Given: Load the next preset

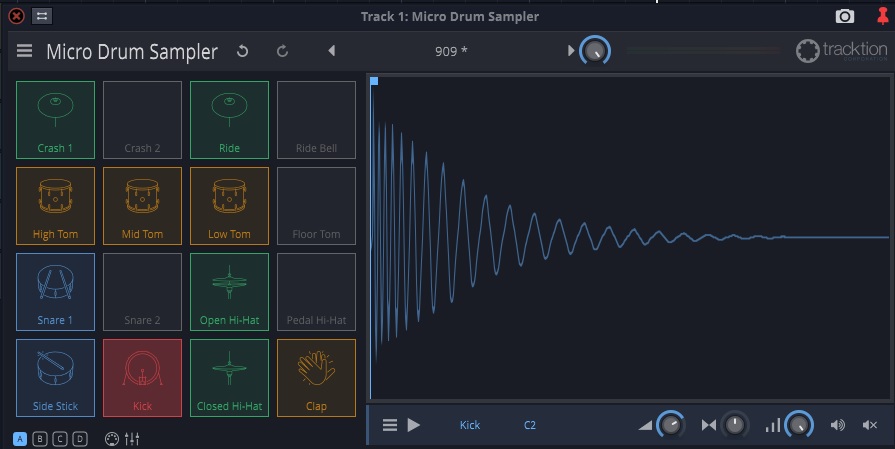Looking at the screenshot, I should (x=571, y=51).
